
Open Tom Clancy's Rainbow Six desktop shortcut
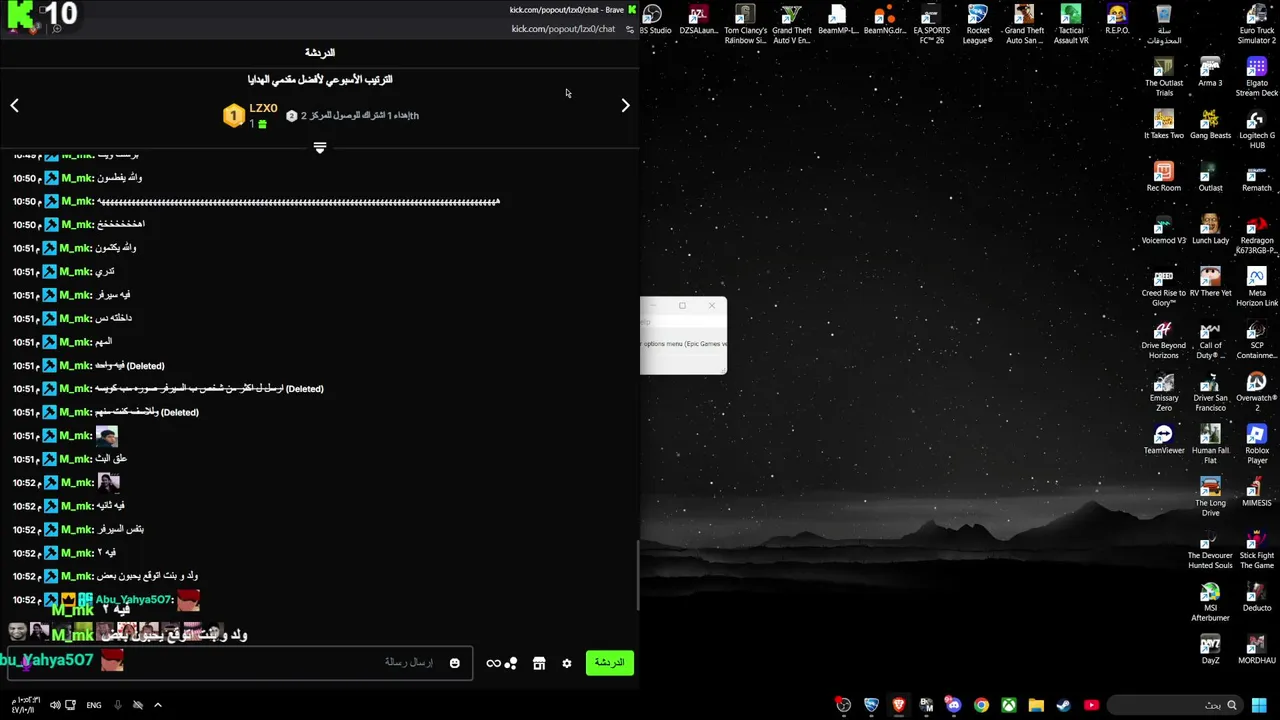click(745, 24)
